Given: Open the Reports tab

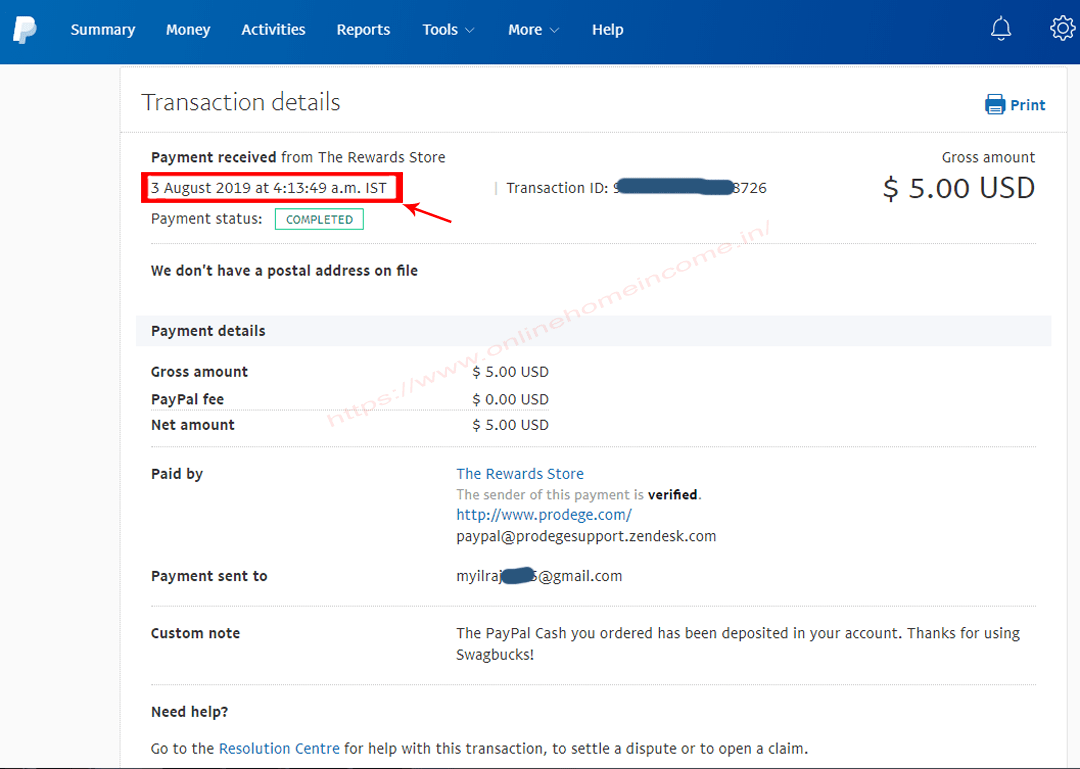Looking at the screenshot, I should tap(363, 30).
